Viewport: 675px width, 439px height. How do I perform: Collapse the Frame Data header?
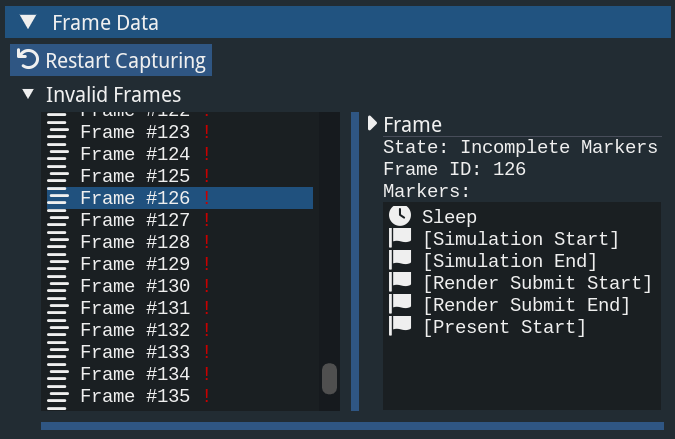point(28,22)
